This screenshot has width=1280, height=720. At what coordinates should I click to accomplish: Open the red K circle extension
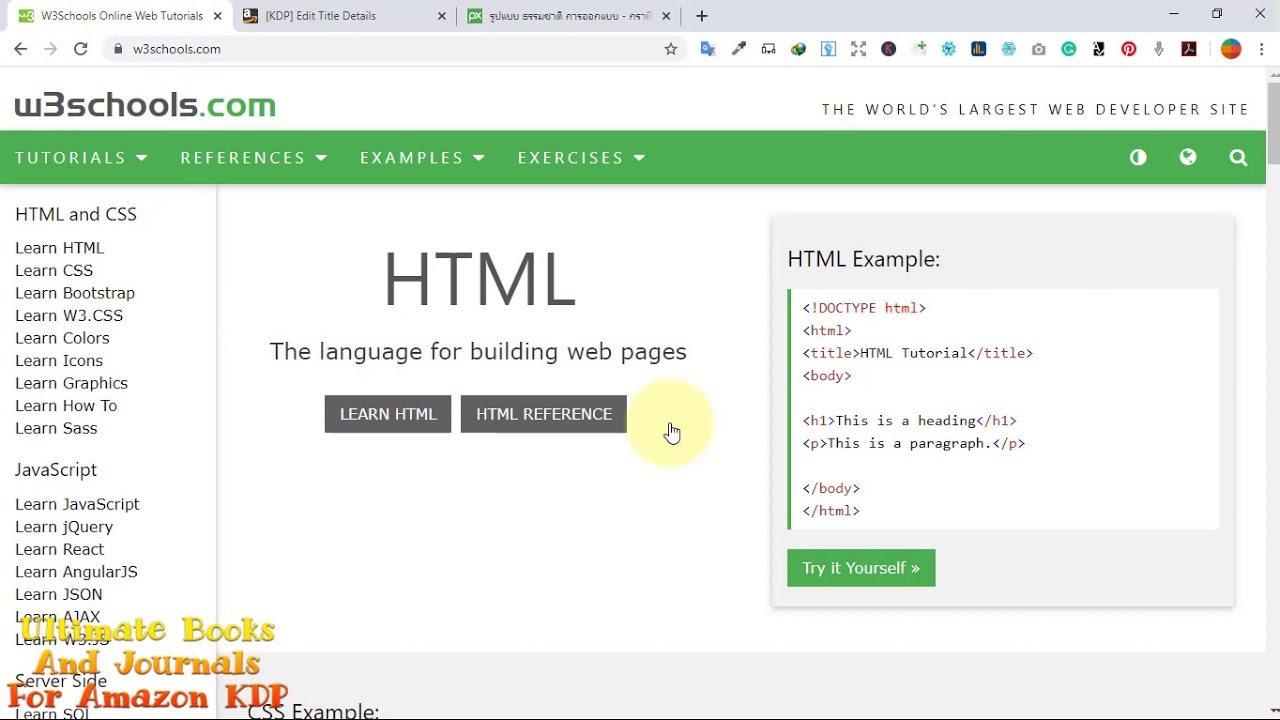tap(888, 49)
